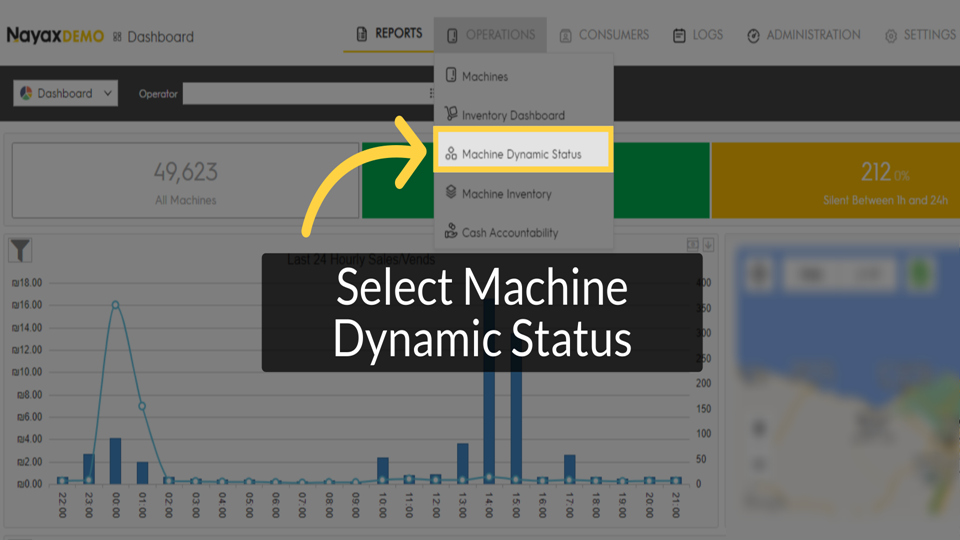Click the 10:00 sales bar
Image resolution: width=960 pixels, height=540 pixels.
[x=383, y=470]
